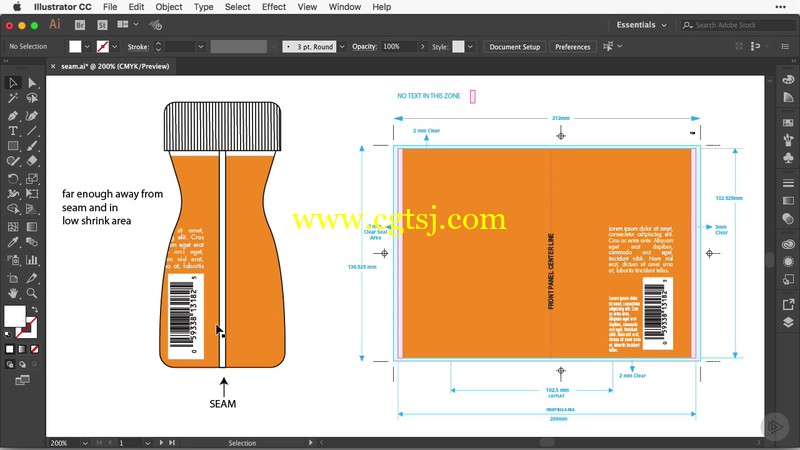Screen dimensions: 800x450
Task: Select the Scale tool
Action: coord(32,179)
